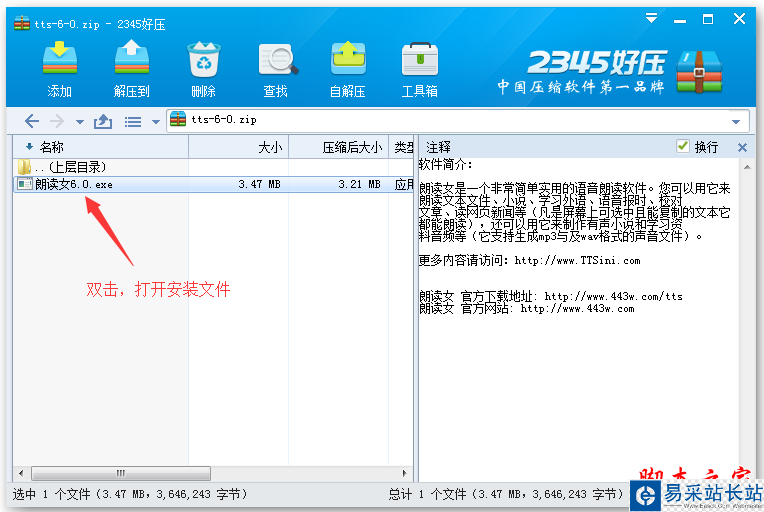Click the 朗读女6.0.exe file icon

(x=24, y=184)
